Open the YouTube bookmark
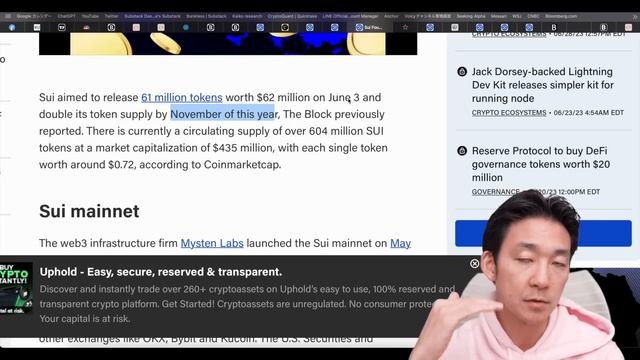This screenshot has height=360, width=640. click(x=90, y=16)
